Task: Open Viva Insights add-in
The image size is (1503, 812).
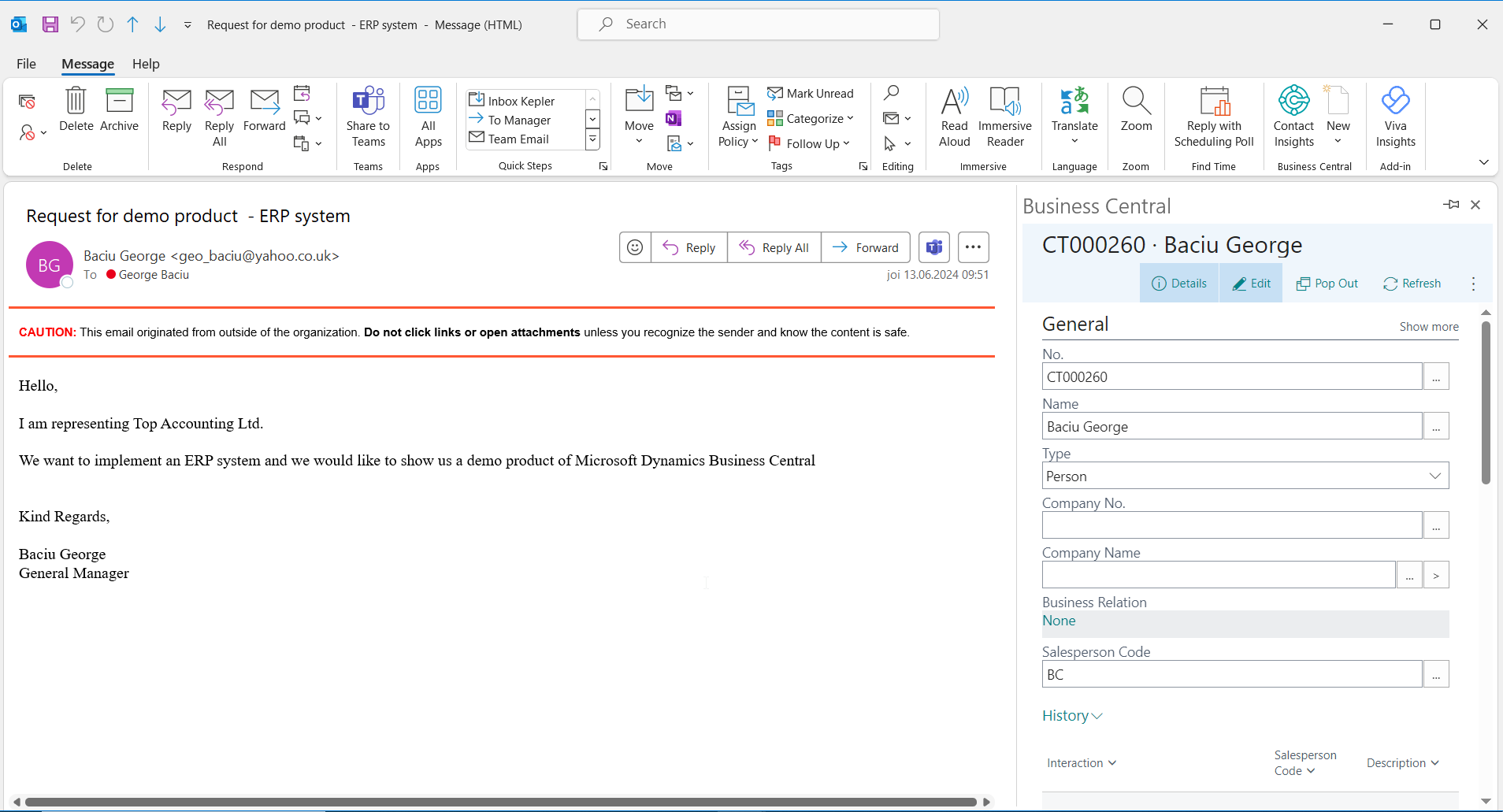Action: 1396,117
